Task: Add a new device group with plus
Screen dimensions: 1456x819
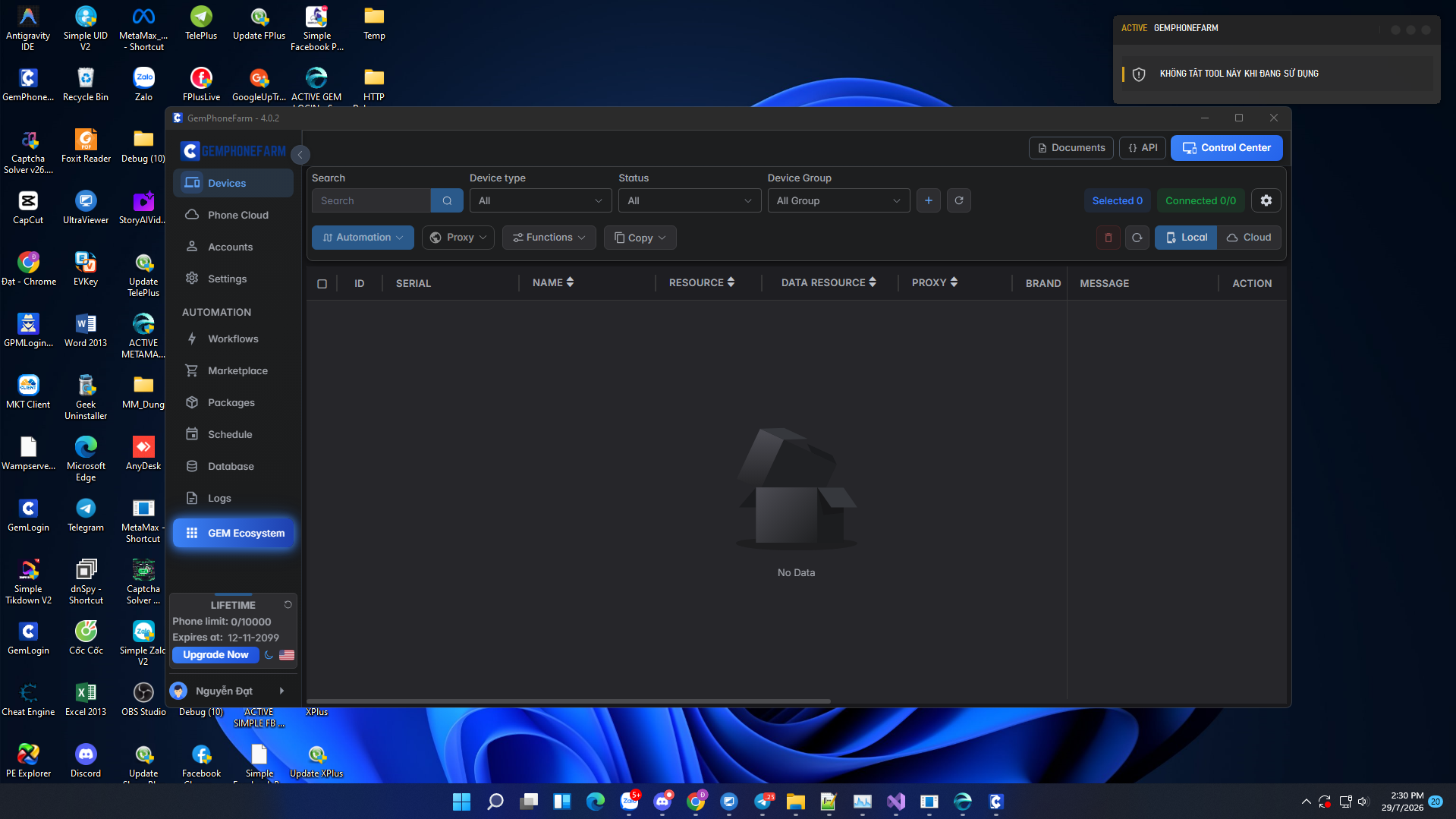Action: pyautogui.click(x=929, y=200)
